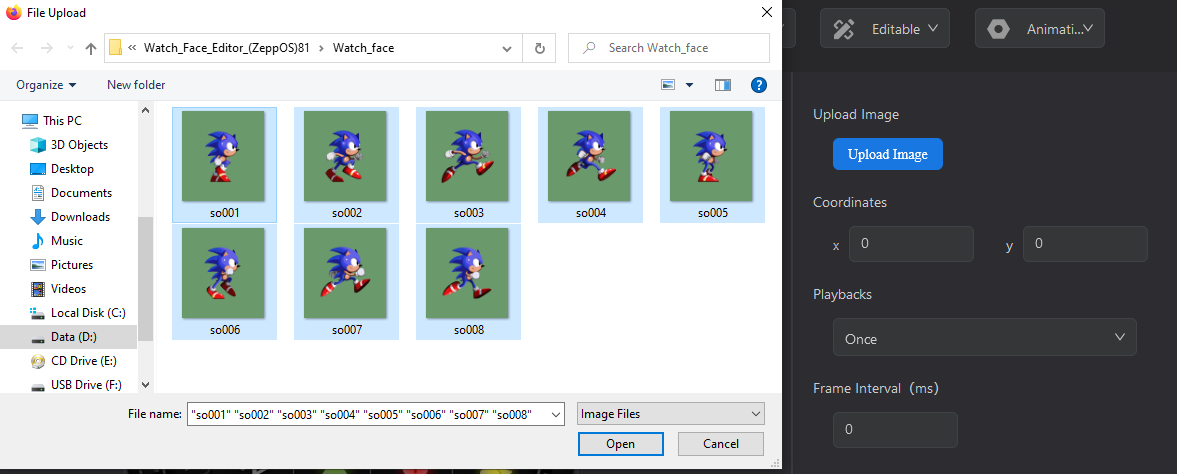Select the so007 image thumbnail
1177x474 pixels.
346,282
